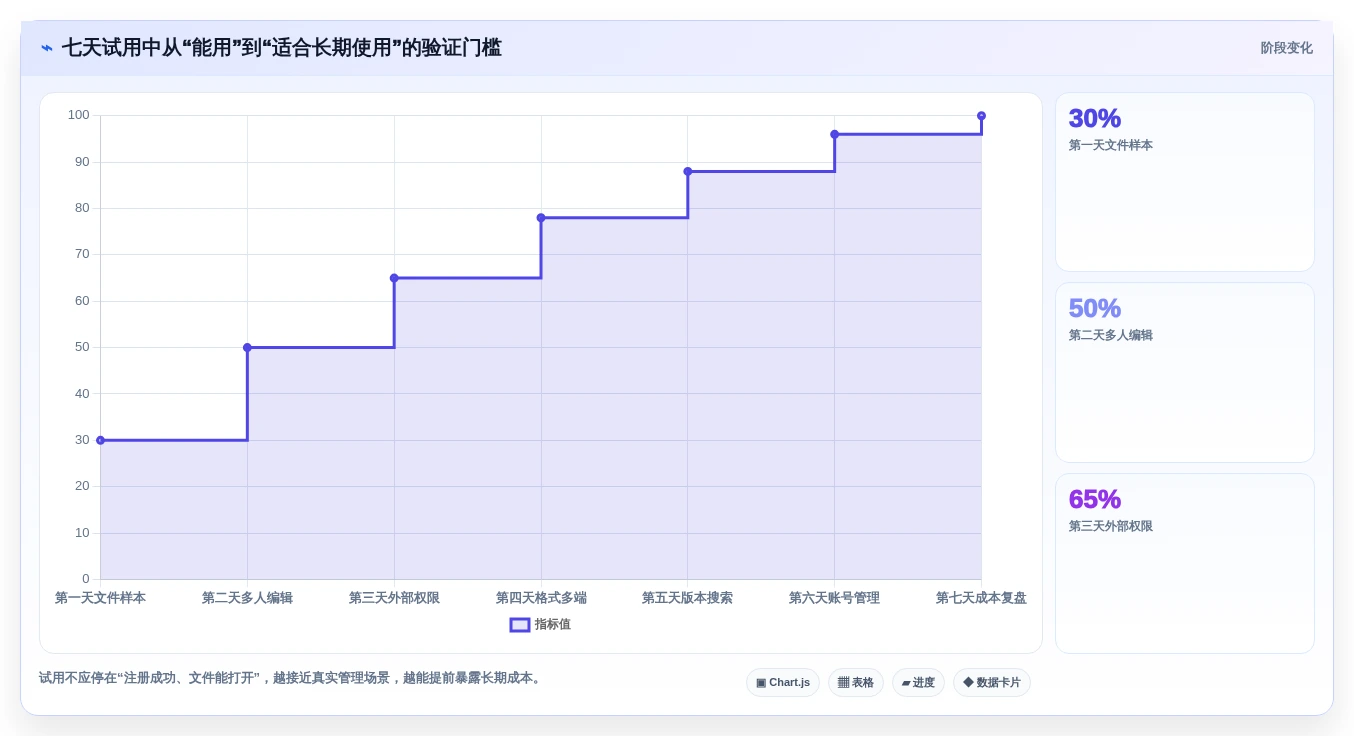Viewport: 1354px width, 736px height.
Task: Open the 50% stat card
Action: coord(1185,372)
